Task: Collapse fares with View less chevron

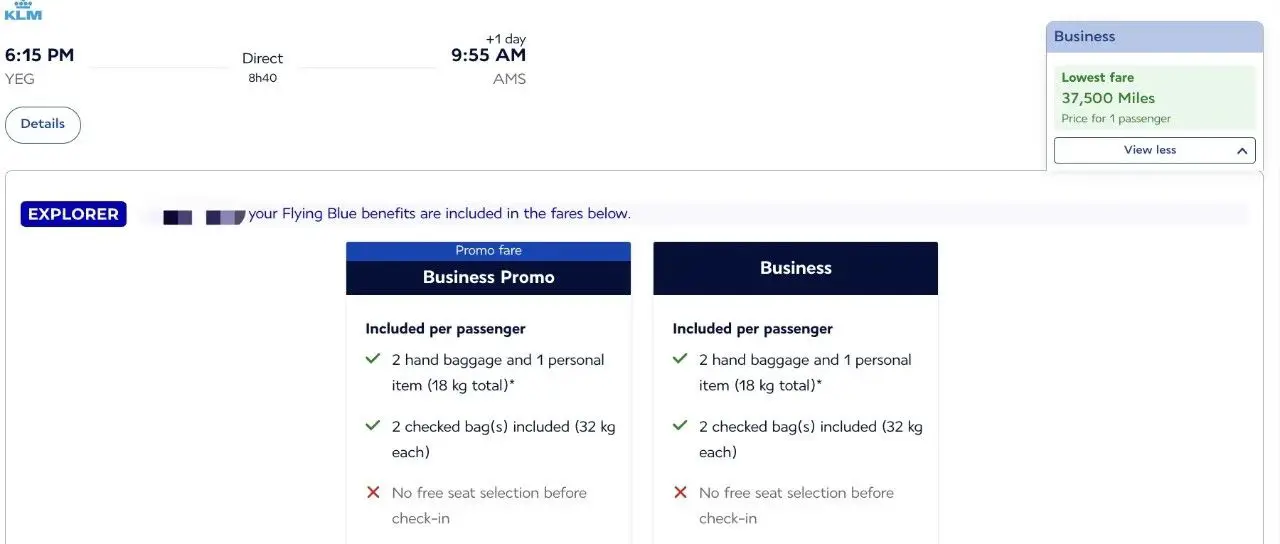Action: (1242, 151)
